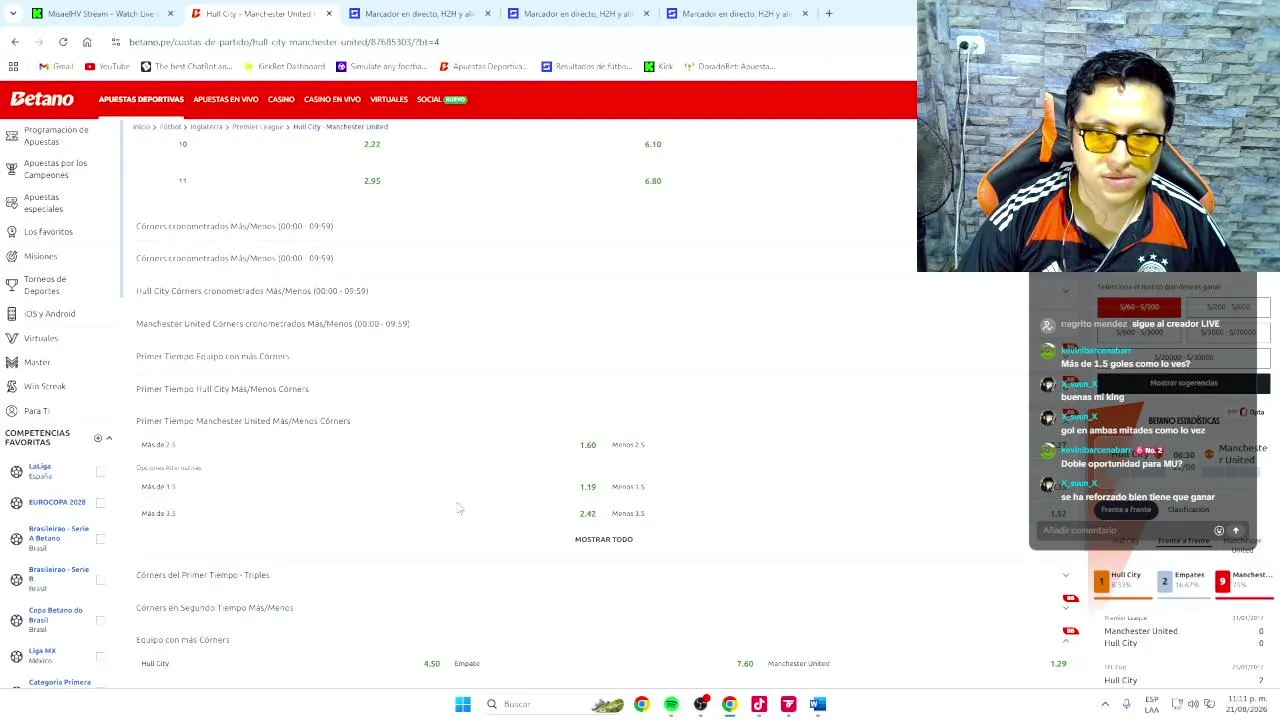Click the Betano logo
The height and width of the screenshot is (720, 1280).
42,99
